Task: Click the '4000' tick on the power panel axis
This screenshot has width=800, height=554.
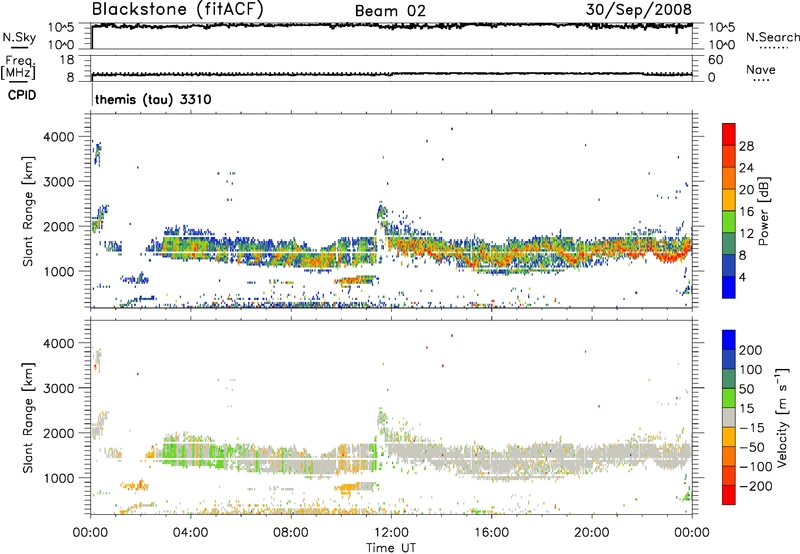Action: (x=59, y=137)
